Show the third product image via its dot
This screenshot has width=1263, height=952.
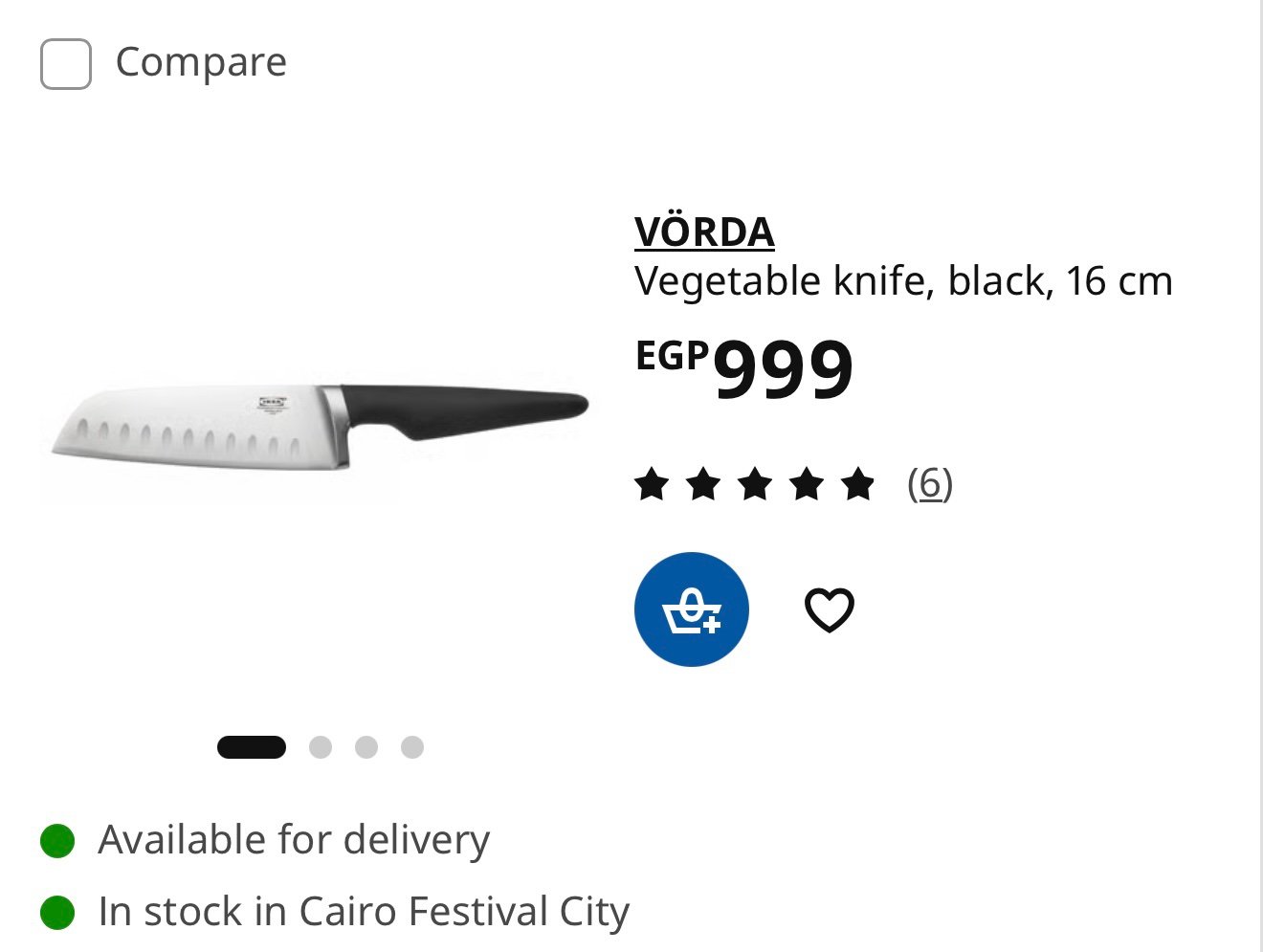[366, 747]
